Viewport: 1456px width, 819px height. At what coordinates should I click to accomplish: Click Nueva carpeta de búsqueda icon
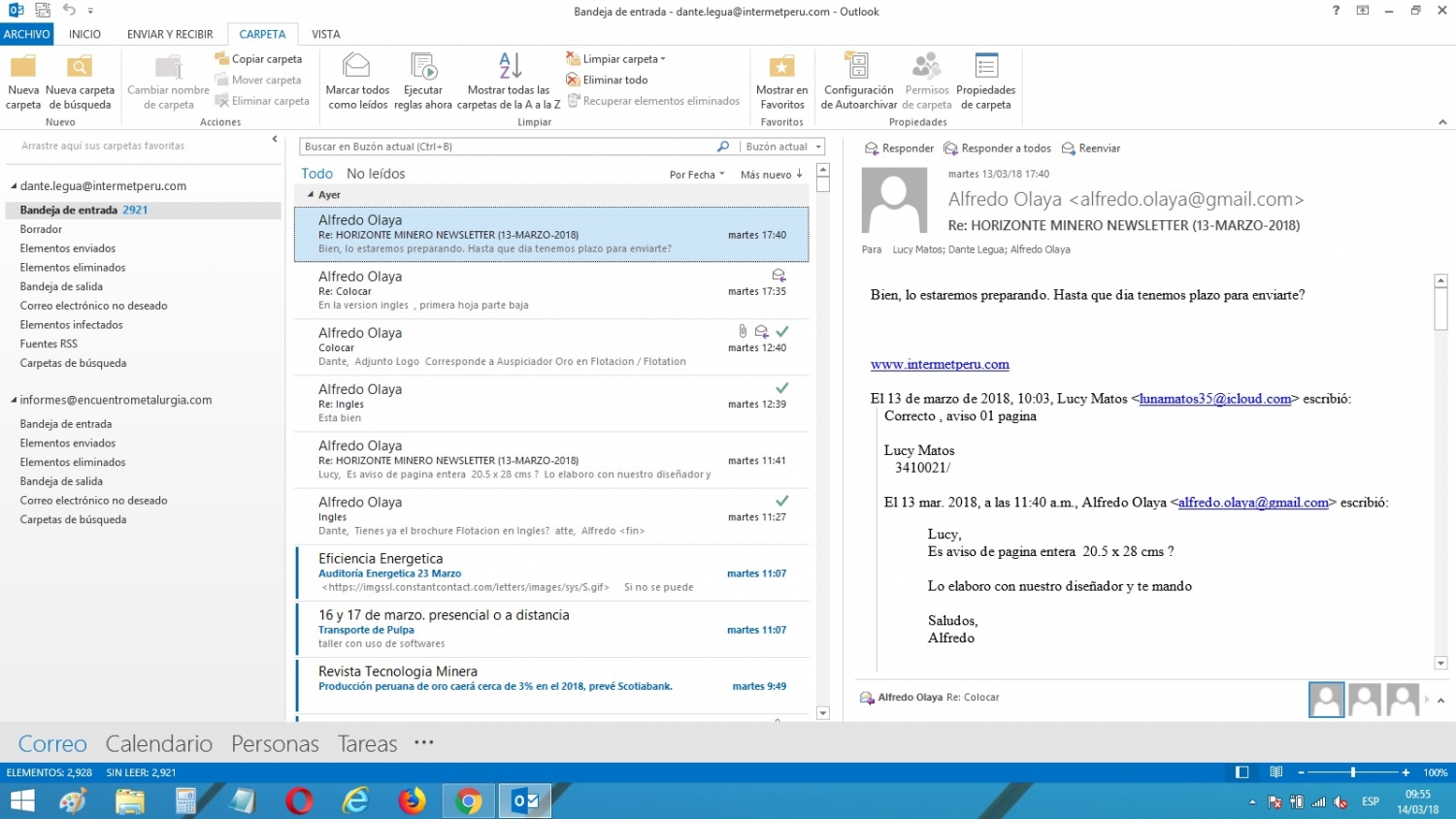click(x=80, y=67)
